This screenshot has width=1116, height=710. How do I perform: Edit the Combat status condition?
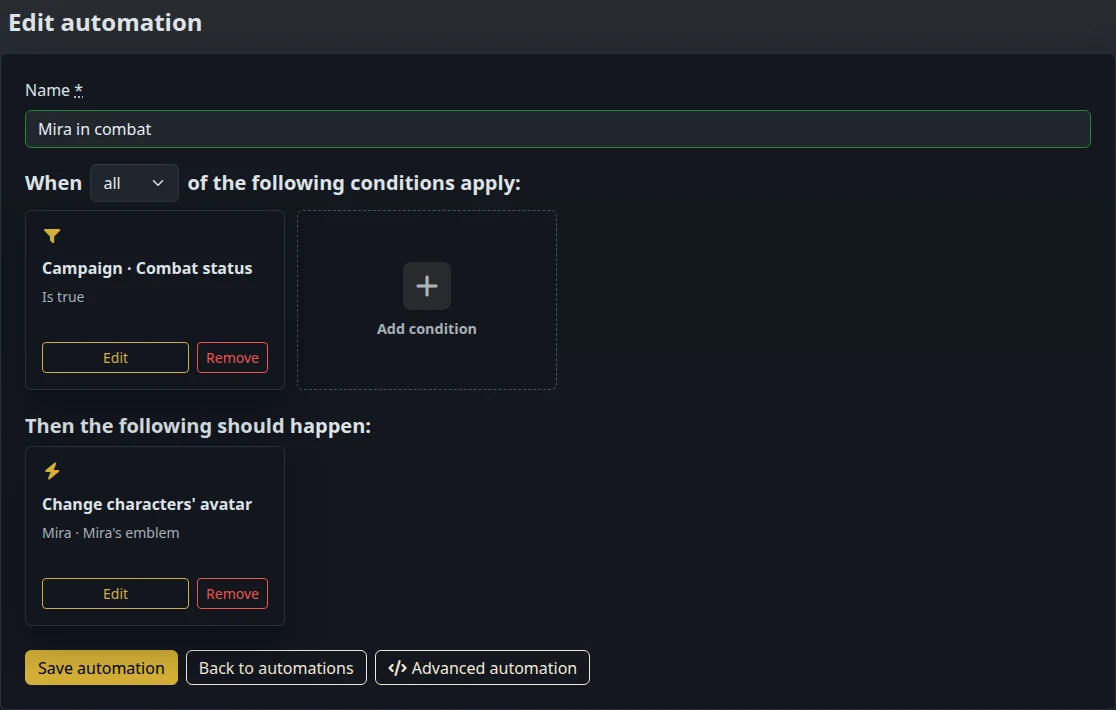point(115,357)
